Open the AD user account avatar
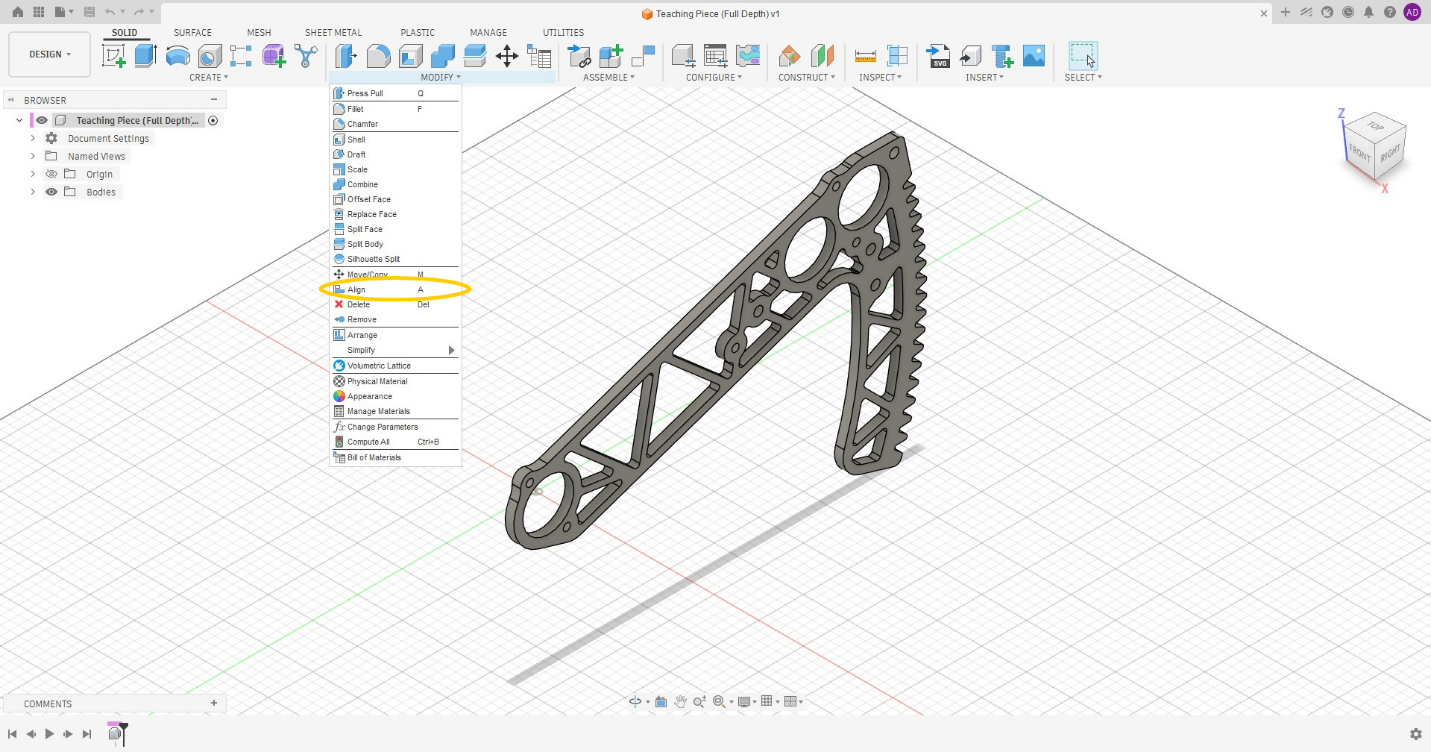Viewport: 1431px width, 752px height. pyautogui.click(x=1412, y=12)
